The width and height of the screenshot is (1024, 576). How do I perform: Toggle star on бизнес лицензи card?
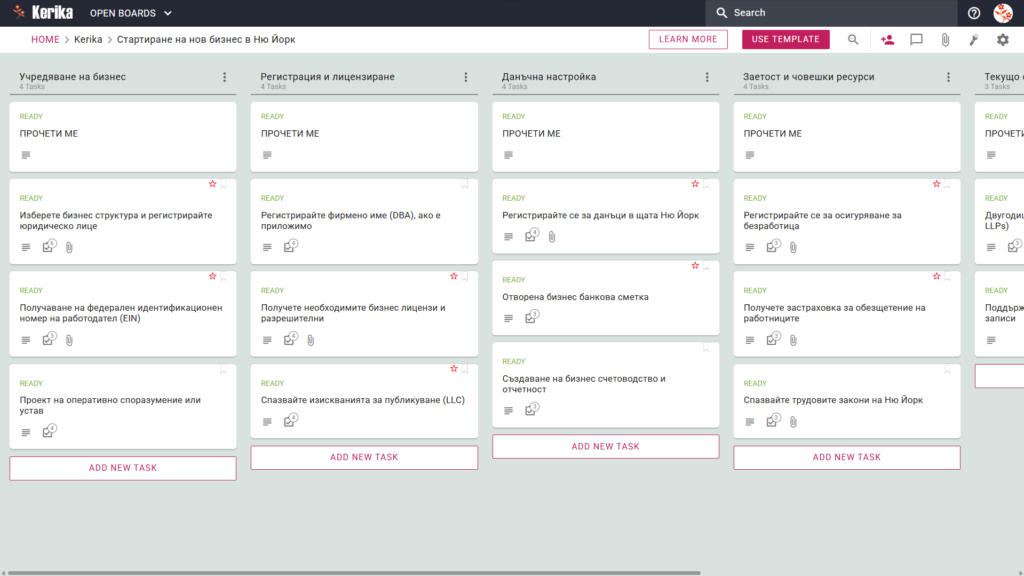(x=454, y=276)
